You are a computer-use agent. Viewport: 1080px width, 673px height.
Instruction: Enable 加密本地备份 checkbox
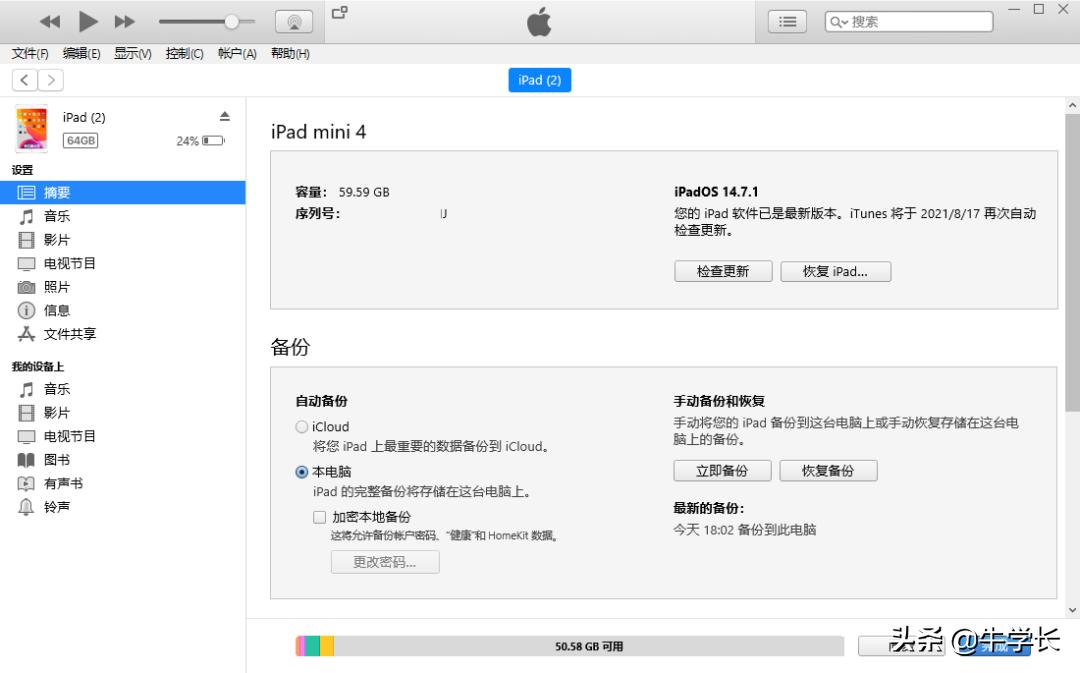[319, 517]
